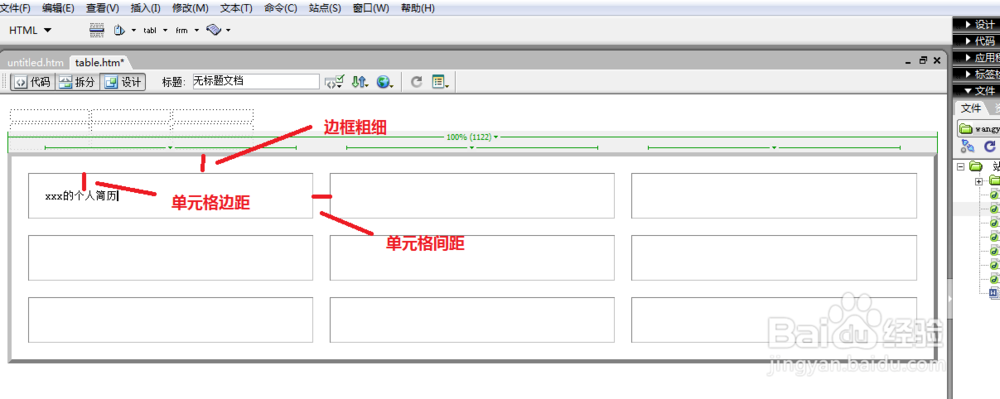Click the frm frames icon
Image resolution: width=1000 pixels, height=399 pixels.
coord(182,30)
